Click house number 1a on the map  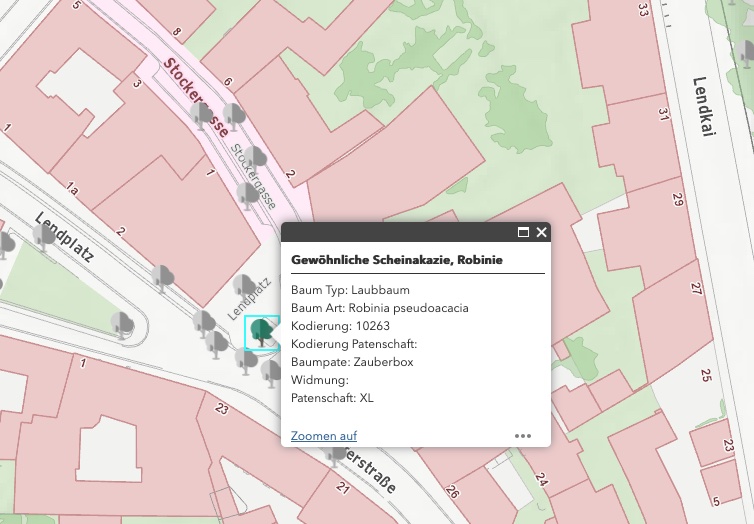[71, 188]
